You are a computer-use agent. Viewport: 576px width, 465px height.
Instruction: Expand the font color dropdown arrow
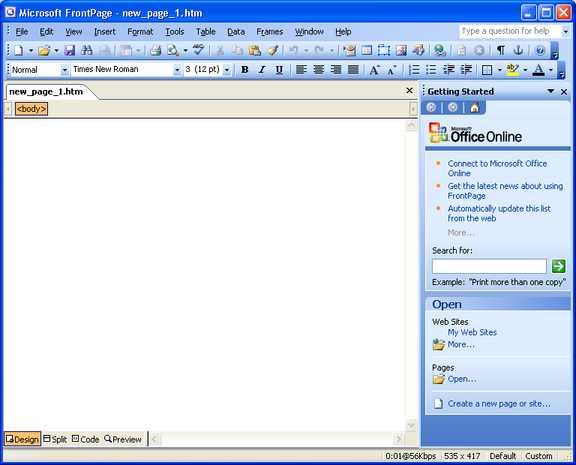(x=551, y=69)
